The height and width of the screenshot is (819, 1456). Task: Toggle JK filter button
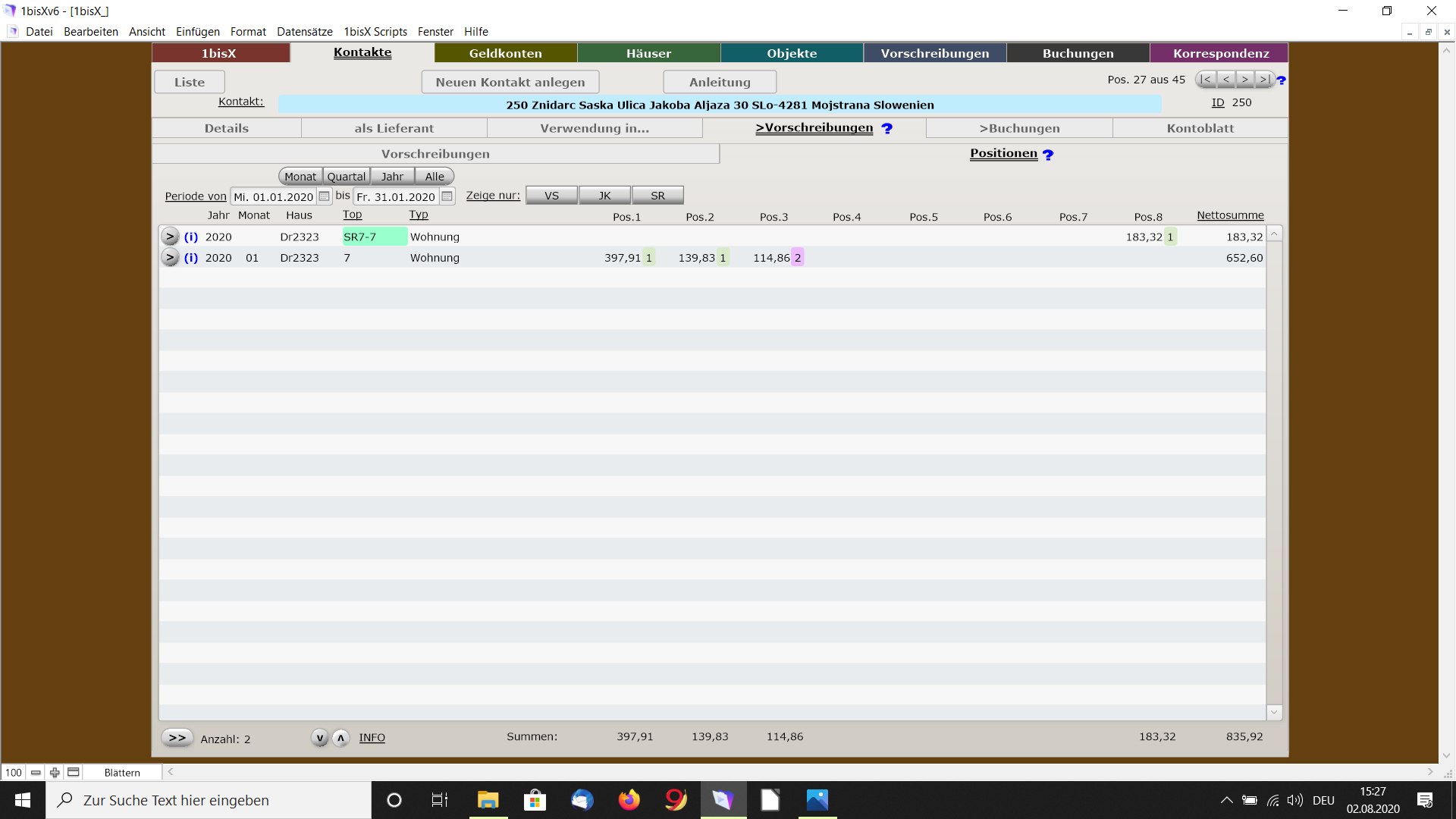tap(604, 196)
